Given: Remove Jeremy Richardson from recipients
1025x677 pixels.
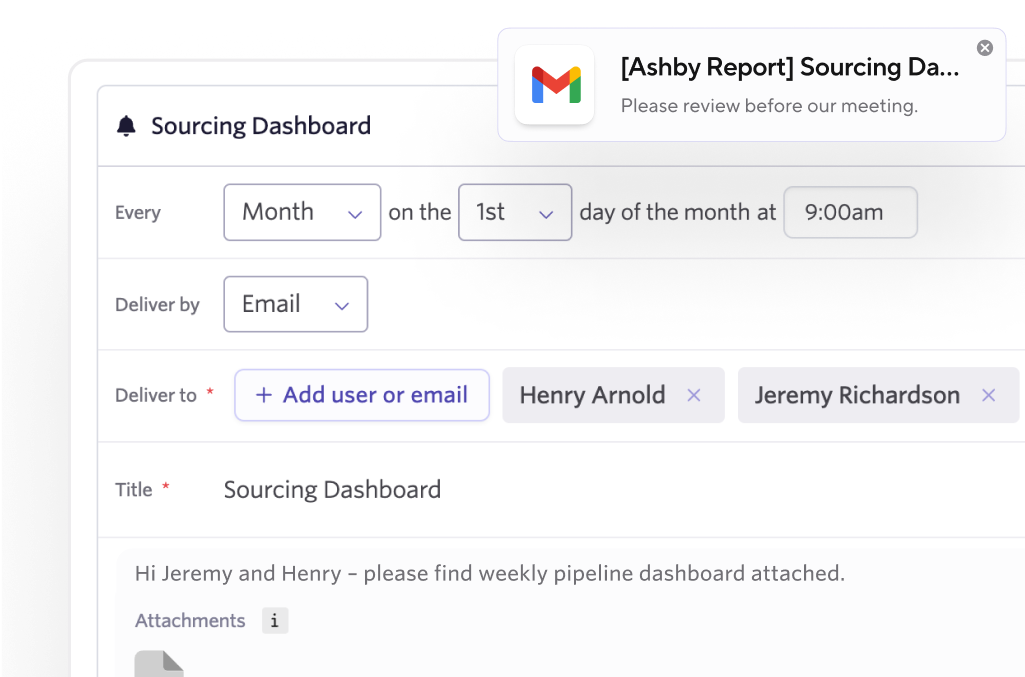Looking at the screenshot, I should (988, 395).
